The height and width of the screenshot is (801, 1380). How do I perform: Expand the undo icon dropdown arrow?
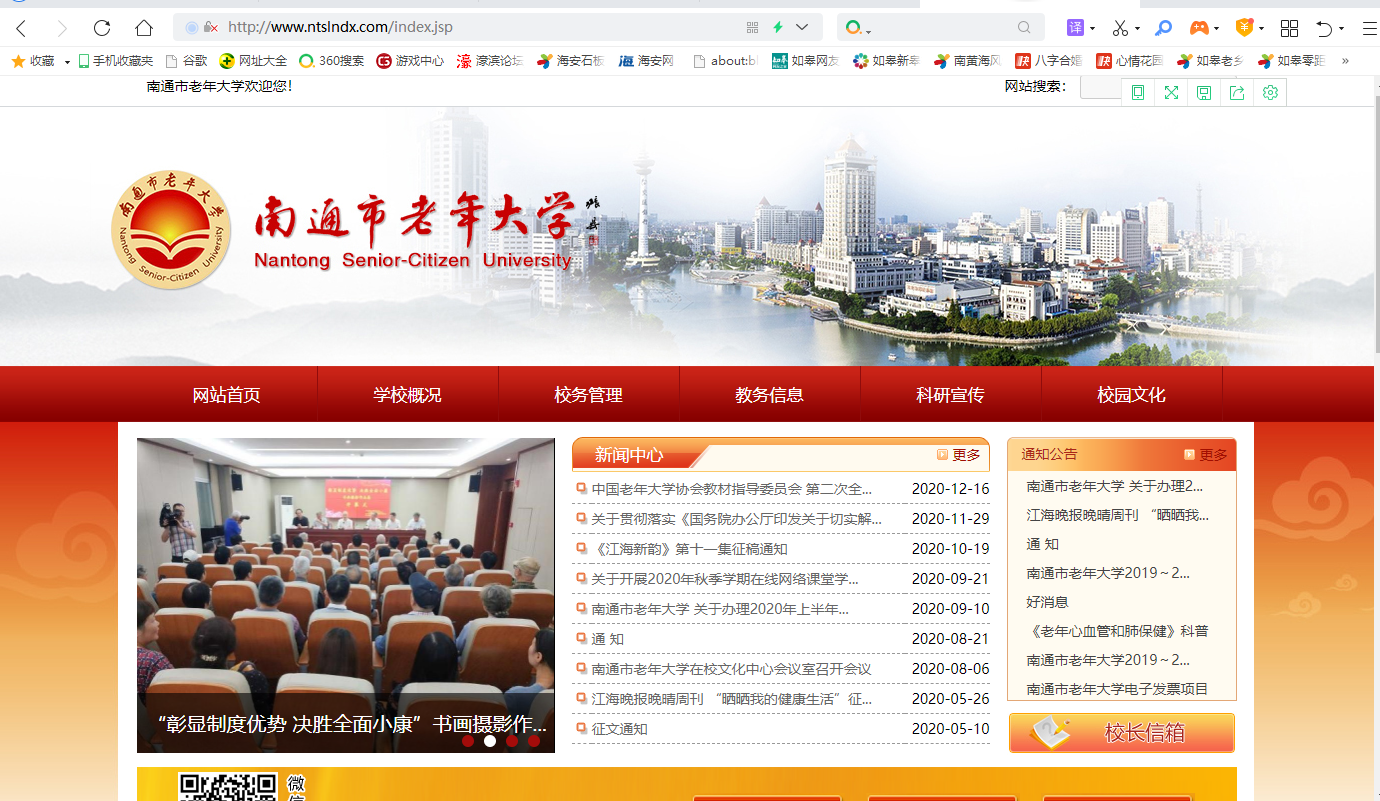[x=1341, y=28]
